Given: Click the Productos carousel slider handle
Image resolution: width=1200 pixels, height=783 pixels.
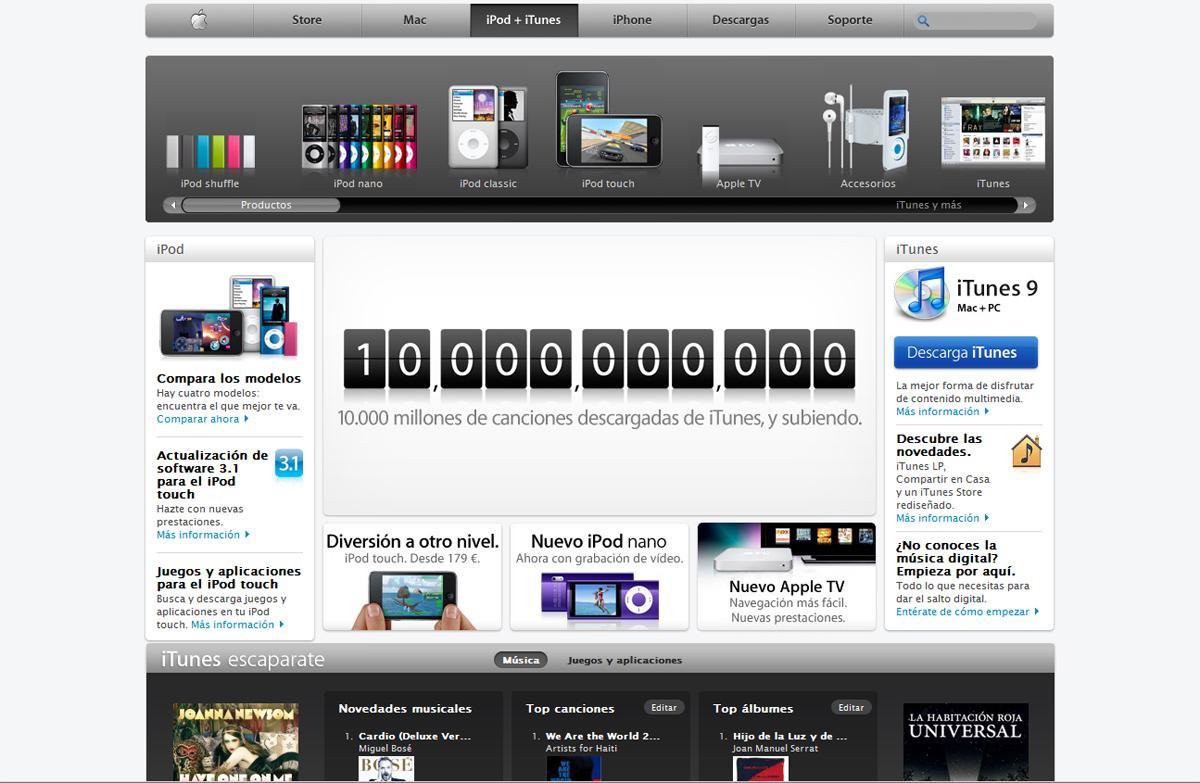Looking at the screenshot, I should point(261,205).
